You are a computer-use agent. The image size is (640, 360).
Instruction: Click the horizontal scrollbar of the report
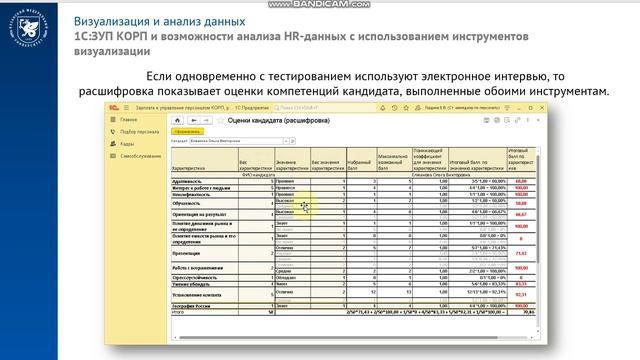click(x=338, y=338)
